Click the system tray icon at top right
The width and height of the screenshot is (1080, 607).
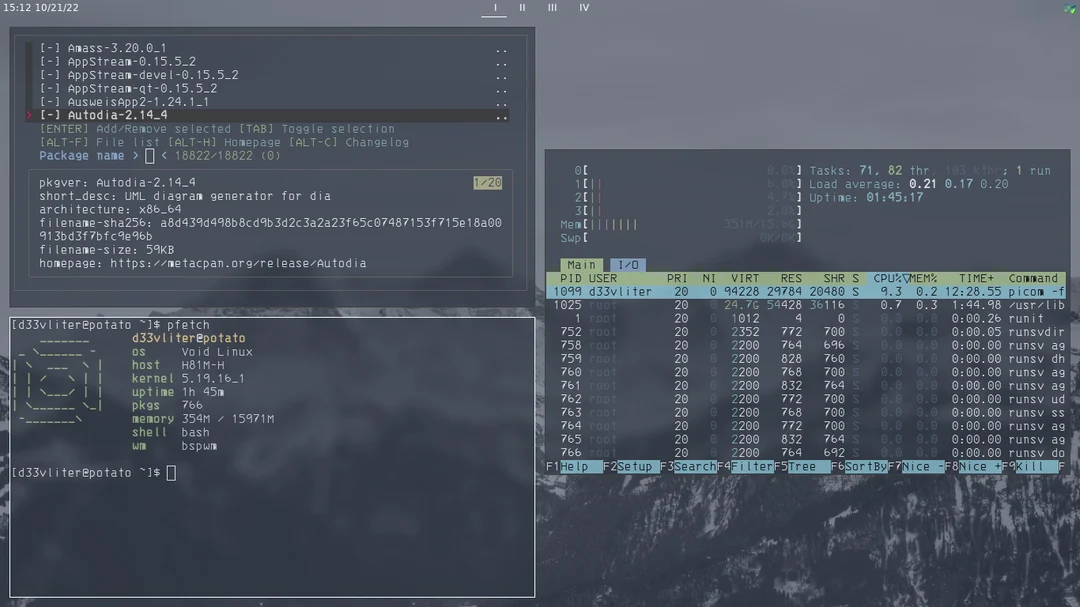coord(1068,8)
